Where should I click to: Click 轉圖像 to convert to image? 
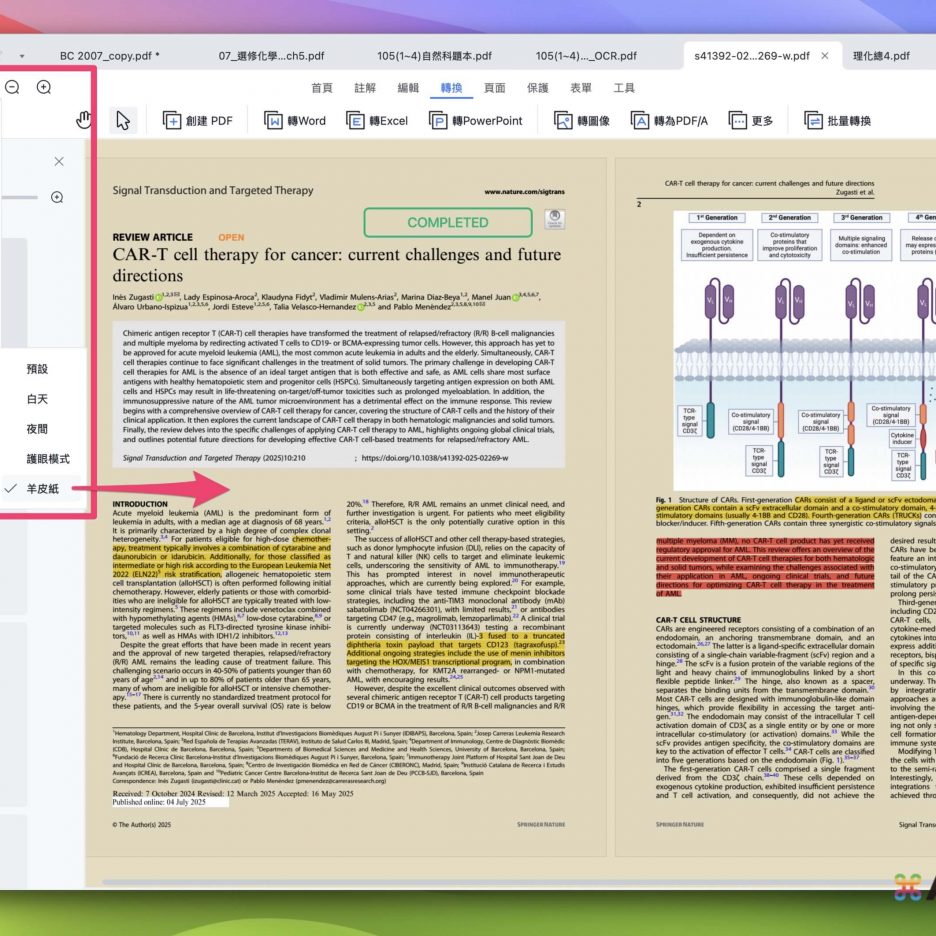[x=581, y=121]
